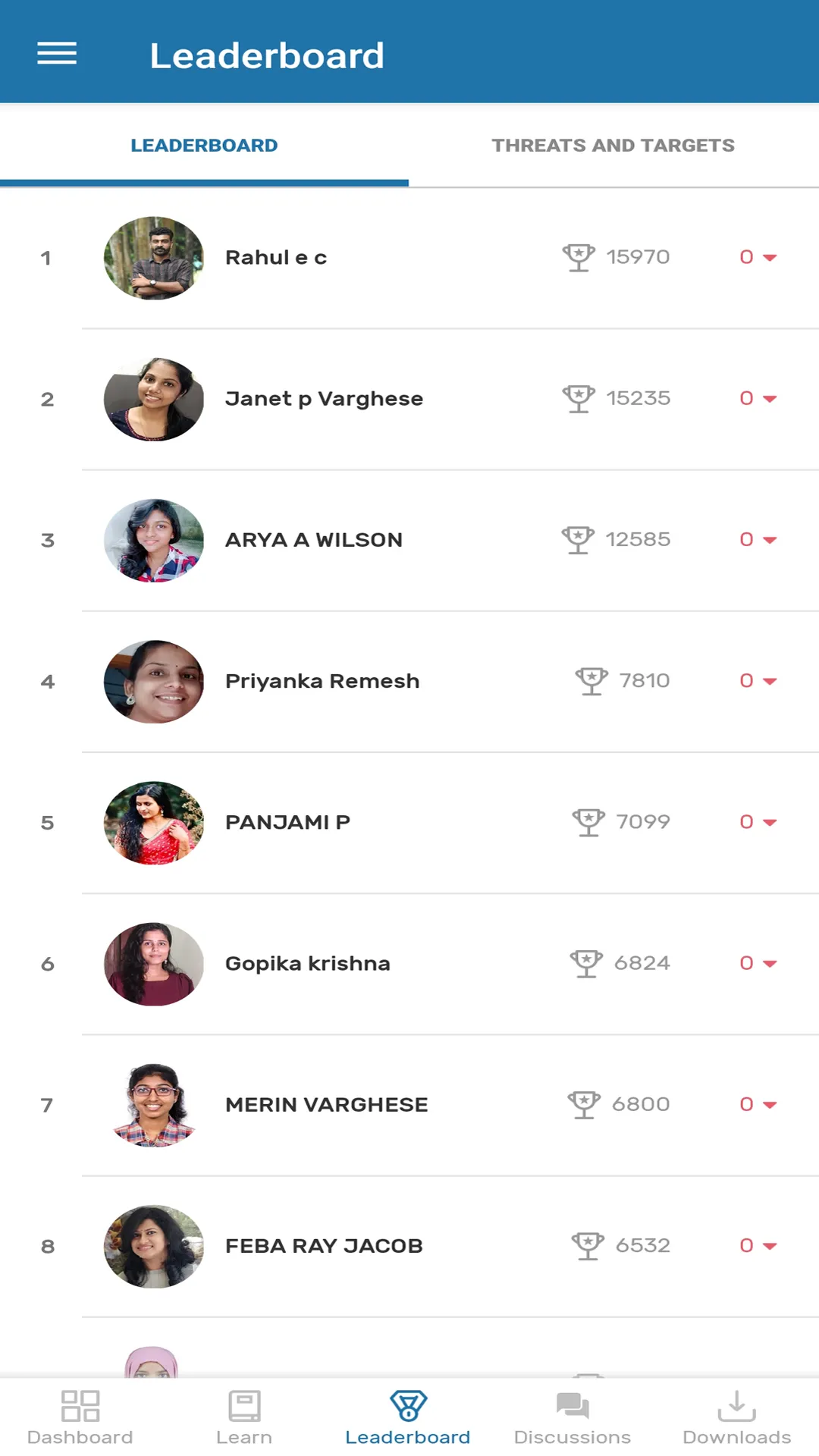
Task: Expand the red arrow for Priyanka Remesh
Action: click(770, 681)
